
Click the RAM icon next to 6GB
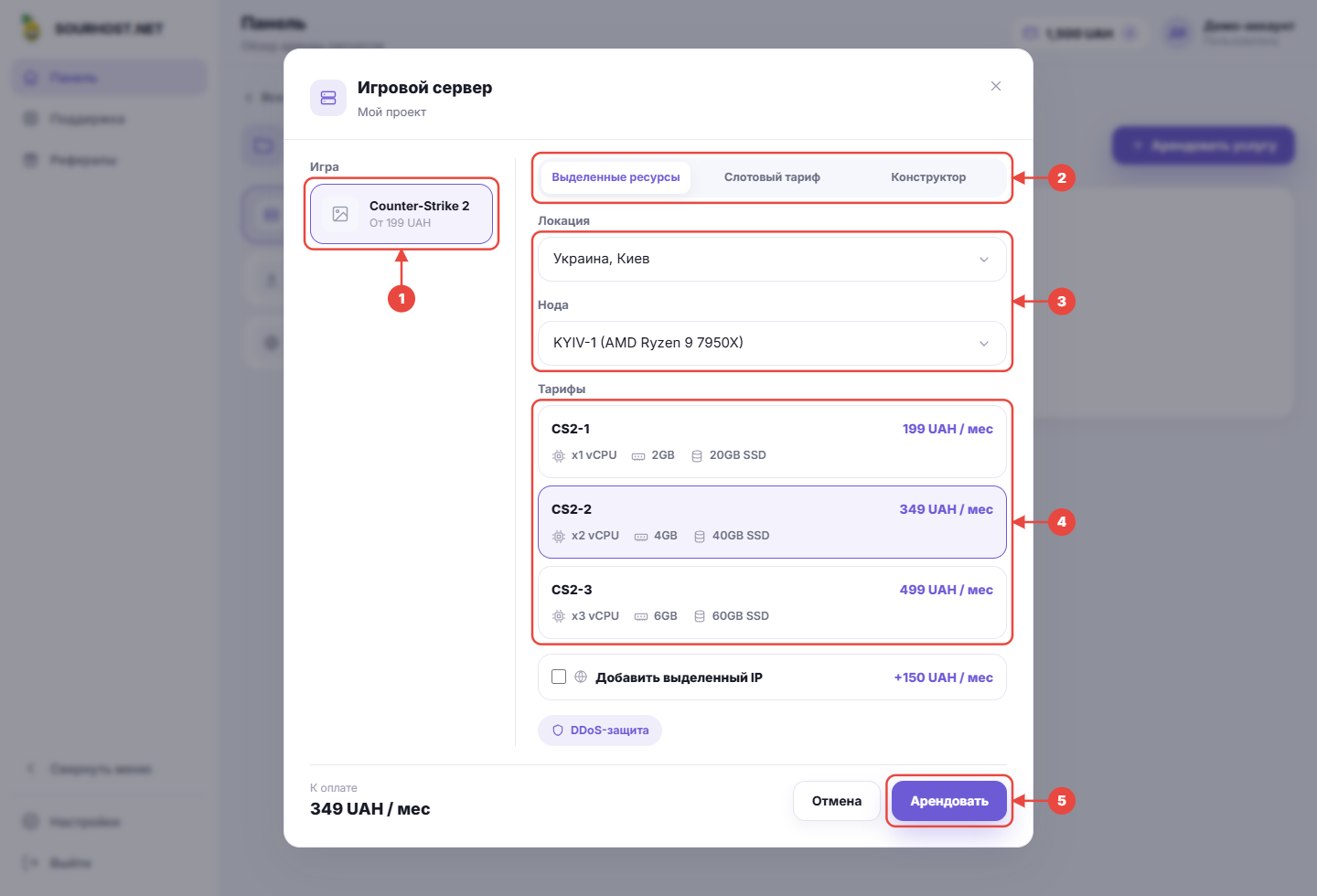[x=641, y=616]
